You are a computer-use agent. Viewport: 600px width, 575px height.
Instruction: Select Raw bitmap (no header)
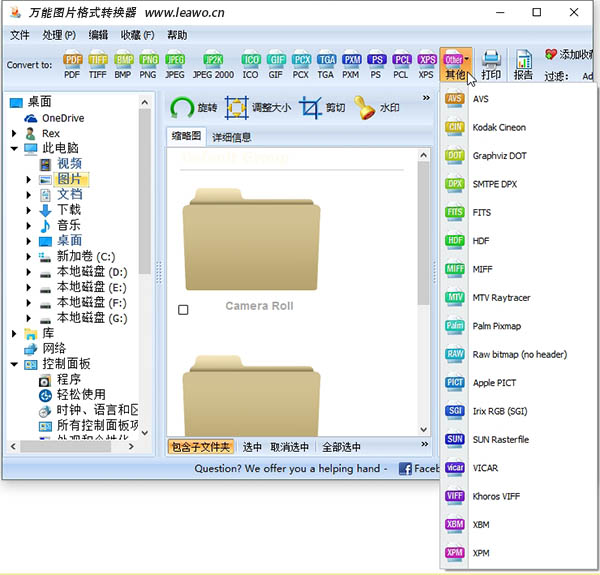pyautogui.click(x=518, y=354)
